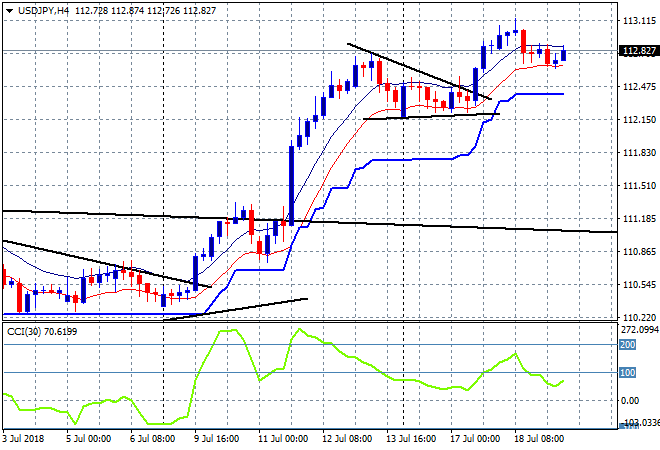660x450 pixels.
Task: Click the 200 level marker on CCI
Action: pyautogui.click(x=627, y=345)
